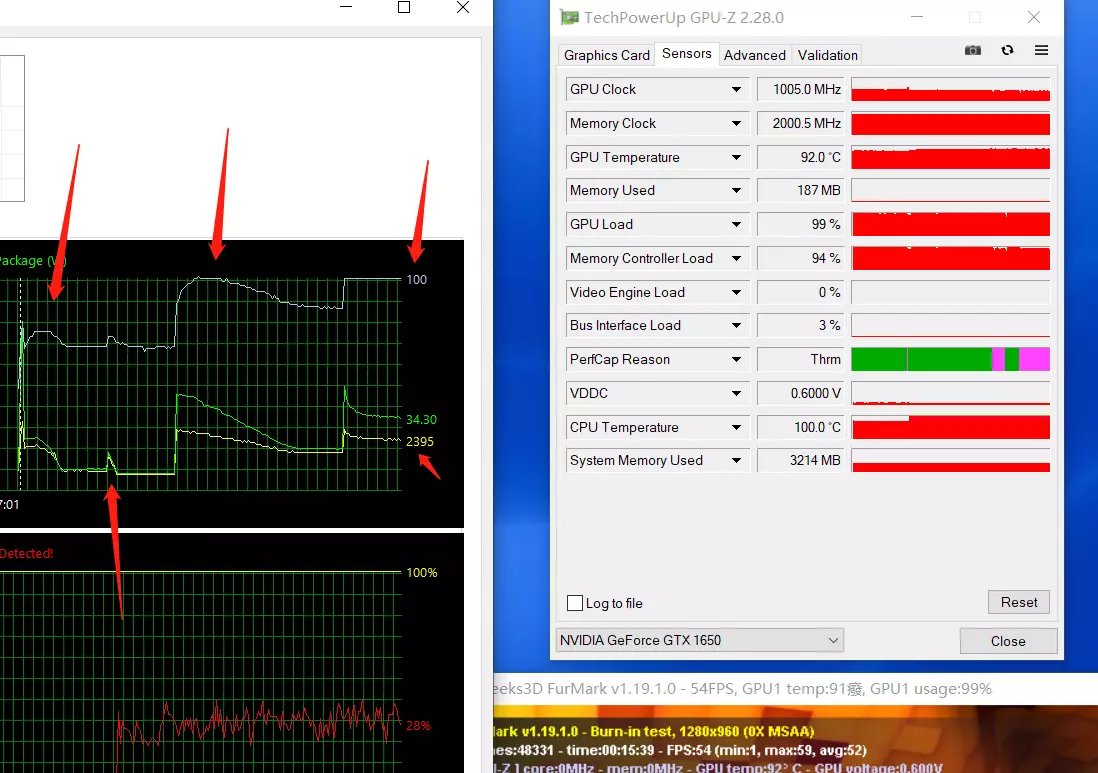Click the PerfCap Reason color bar graph
The height and width of the screenshot is (773, 1098).
pyautogui.click(x=950, y=359)
